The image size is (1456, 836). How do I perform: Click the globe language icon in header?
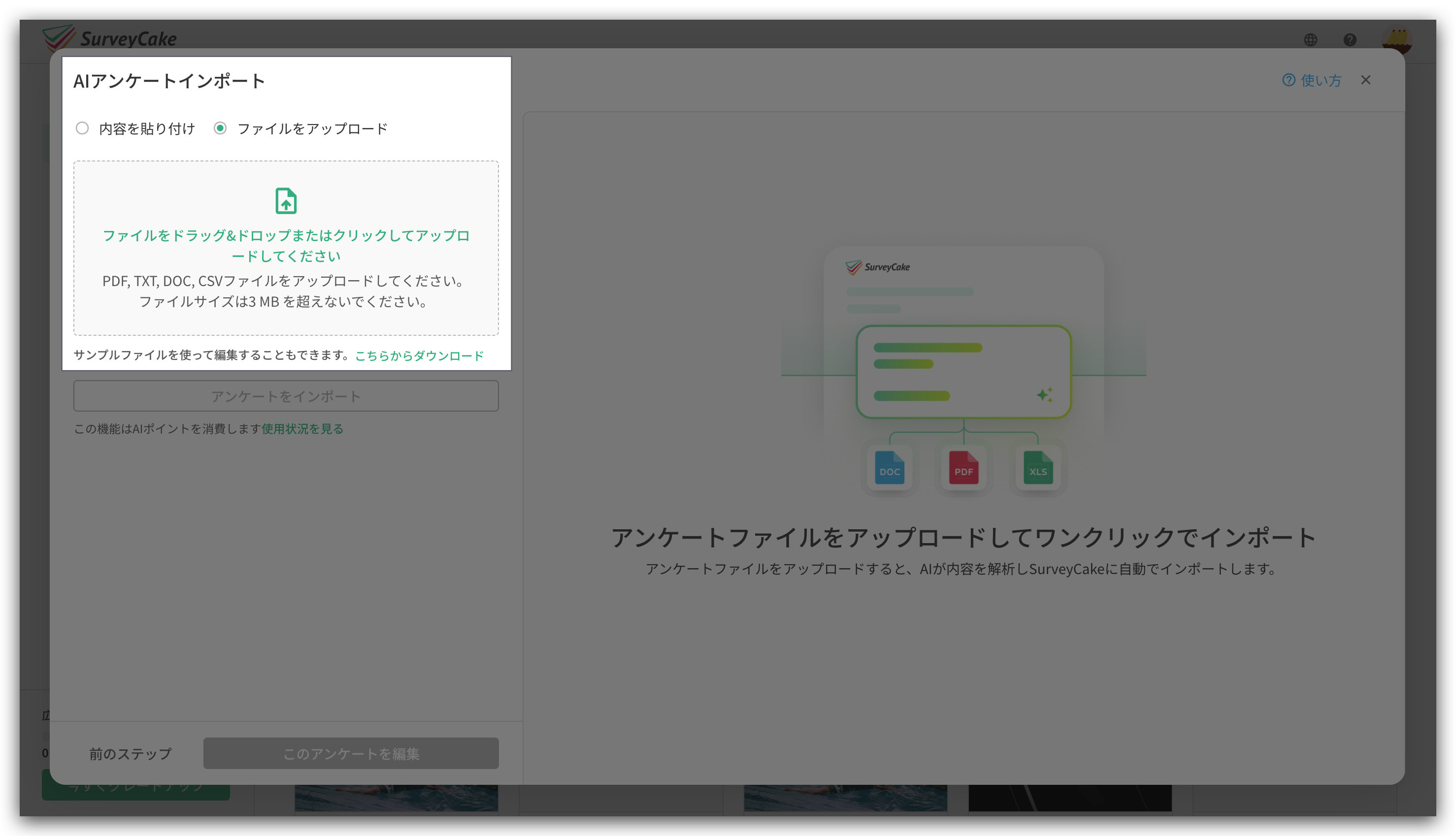[x=1310, y=39]
